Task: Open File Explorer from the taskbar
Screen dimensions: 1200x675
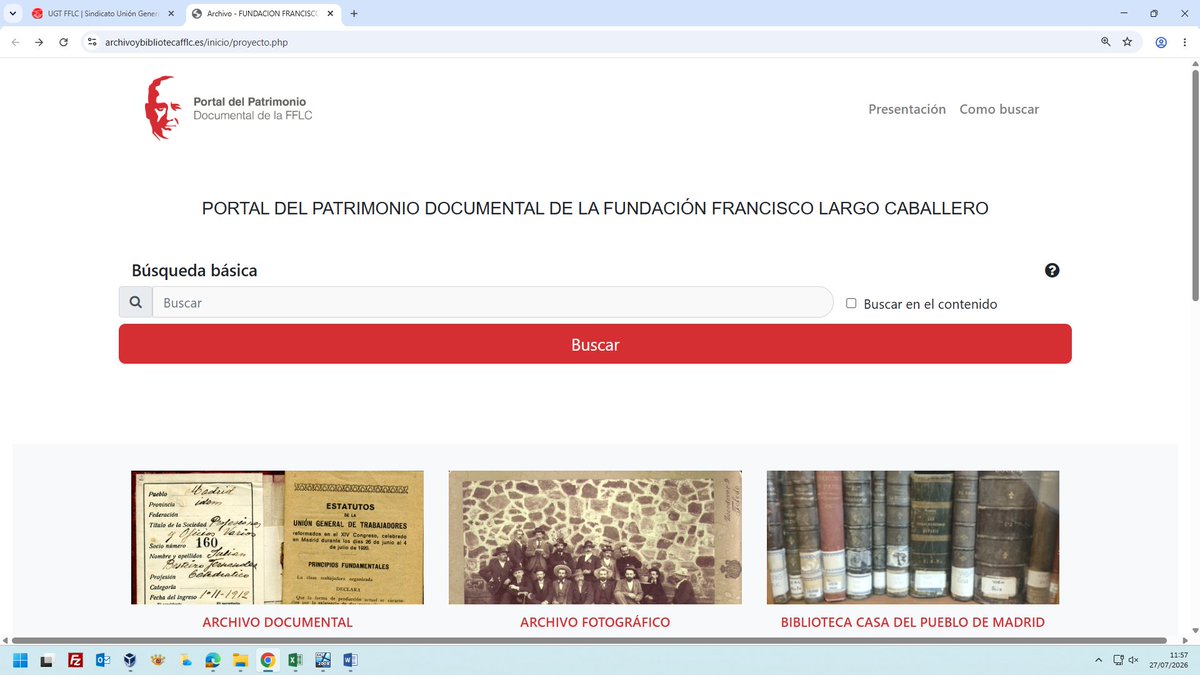Action: pyautogui.click(x=240, y=660)
